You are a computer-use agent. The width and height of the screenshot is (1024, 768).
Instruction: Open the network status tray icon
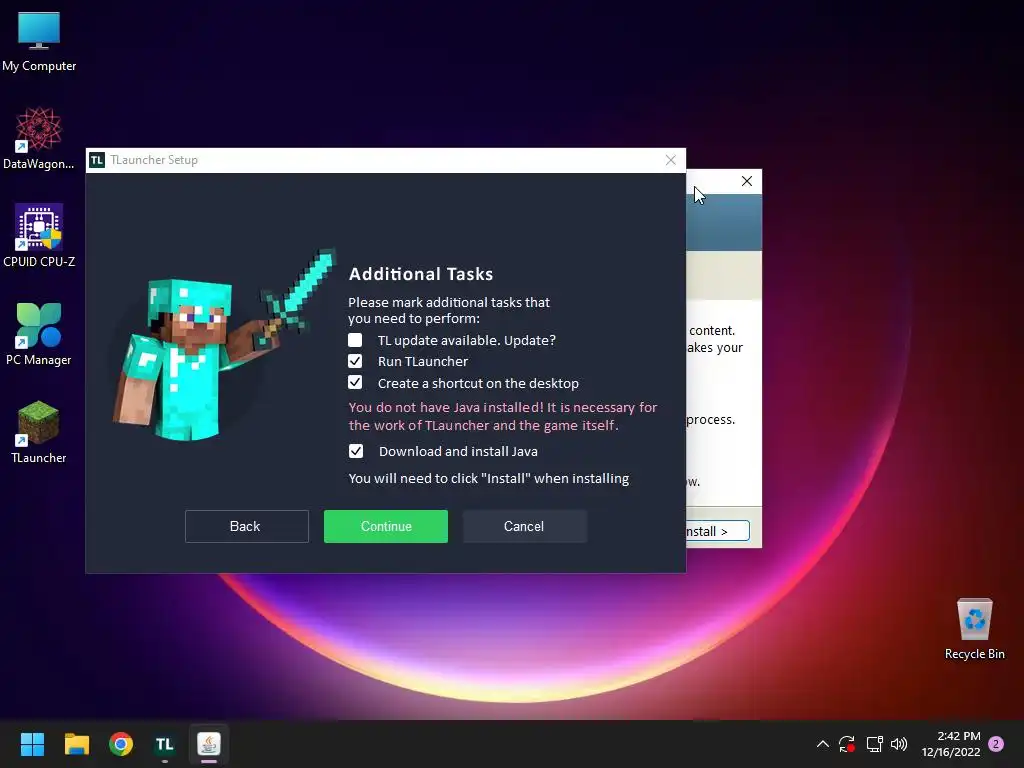coord(874,744)
